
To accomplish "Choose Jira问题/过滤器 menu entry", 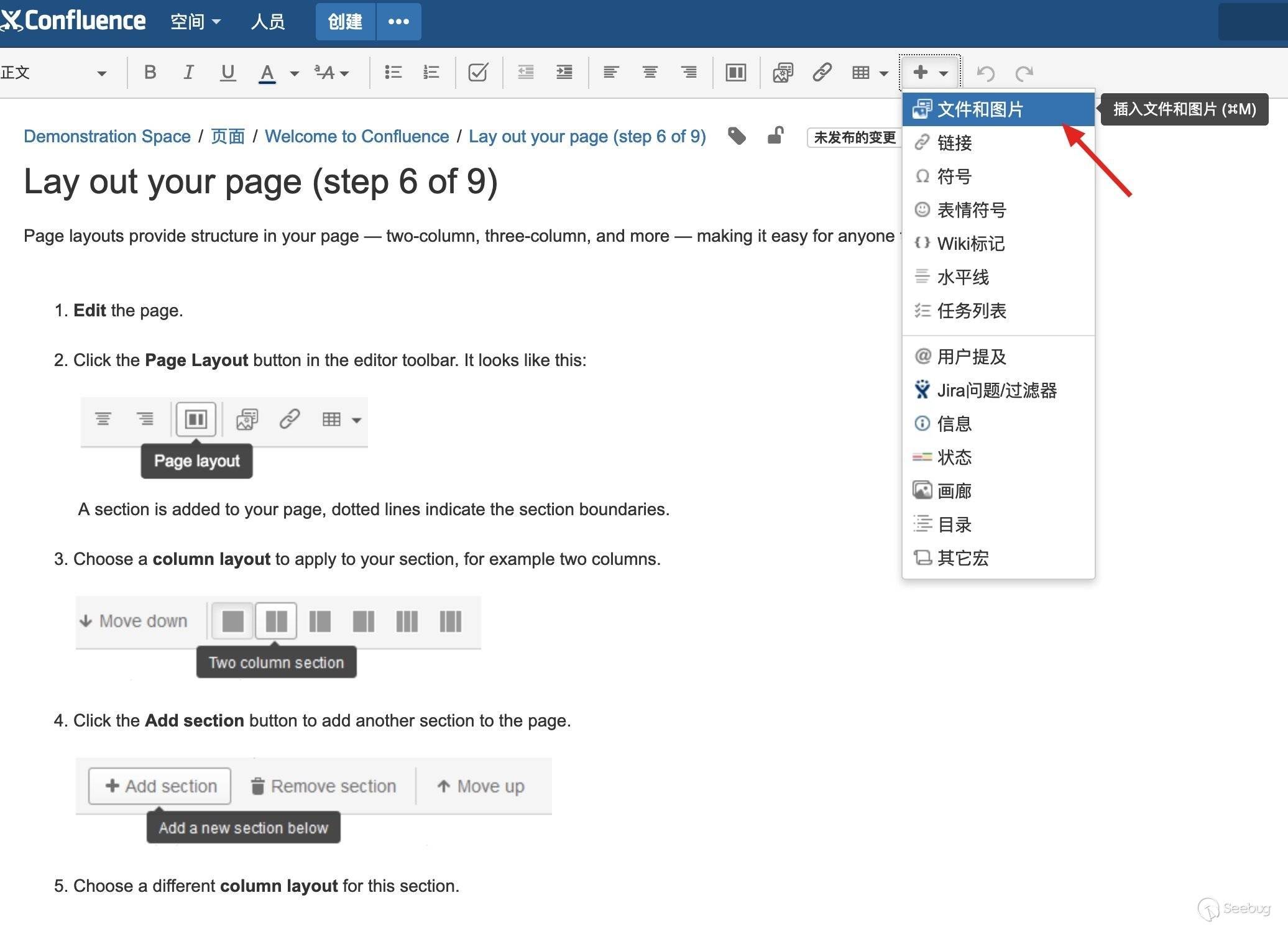I will pyautogui.click(x=996, y=390).
